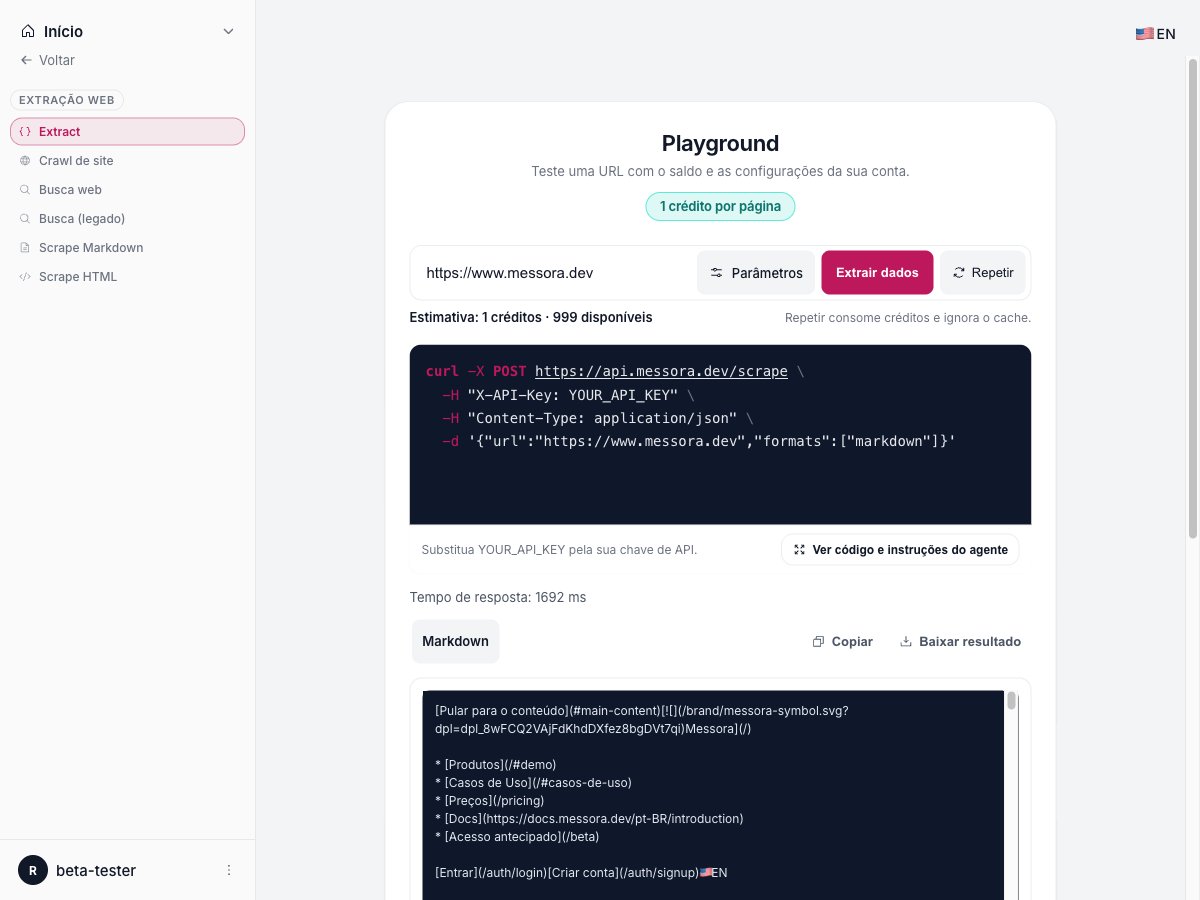This screenshot has height=900, width=1200.
Task: Open Crawl de site
Action: (x=127, y=160)
